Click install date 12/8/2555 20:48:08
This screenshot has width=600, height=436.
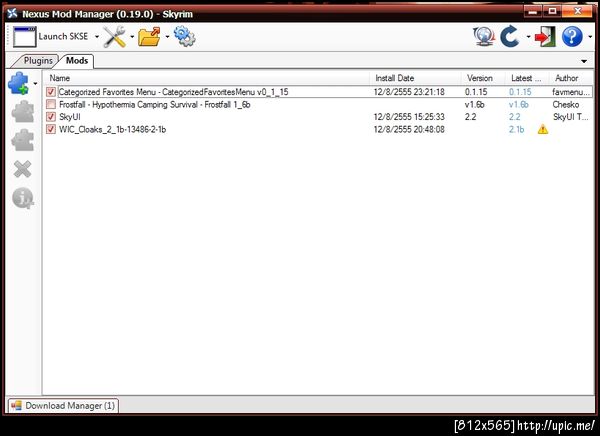(409, 129)
